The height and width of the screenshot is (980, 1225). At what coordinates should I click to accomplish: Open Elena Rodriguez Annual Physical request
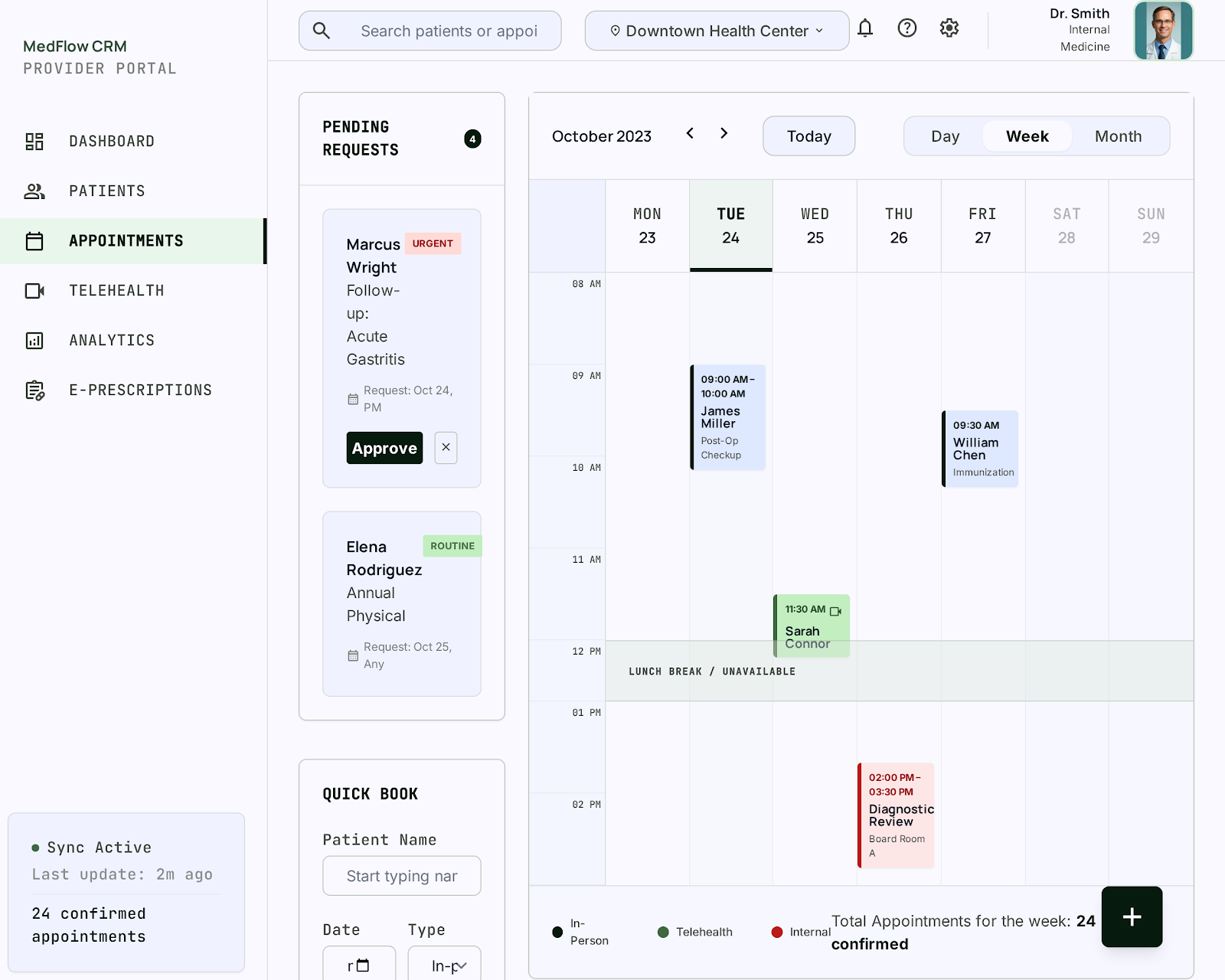coord(402,604)
